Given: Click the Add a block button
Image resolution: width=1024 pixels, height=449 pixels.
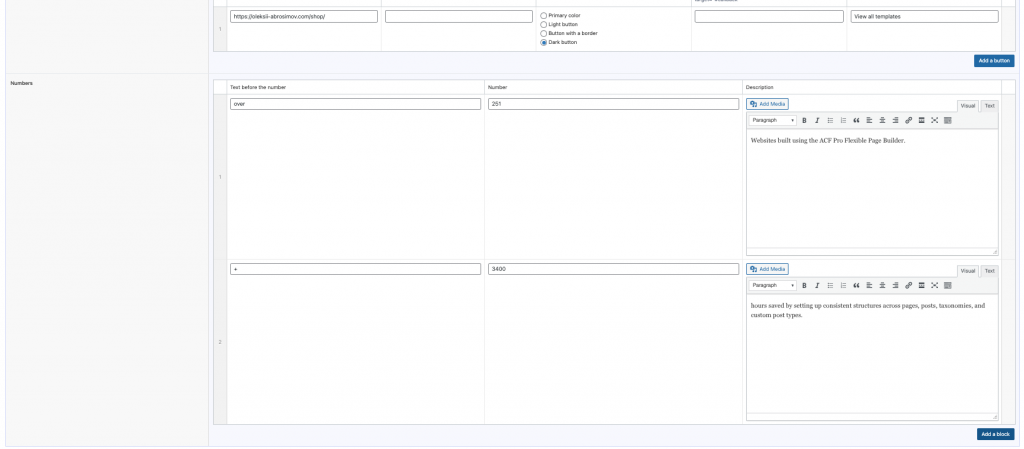Looking at the screenshot, I should [x=995, y=434].
